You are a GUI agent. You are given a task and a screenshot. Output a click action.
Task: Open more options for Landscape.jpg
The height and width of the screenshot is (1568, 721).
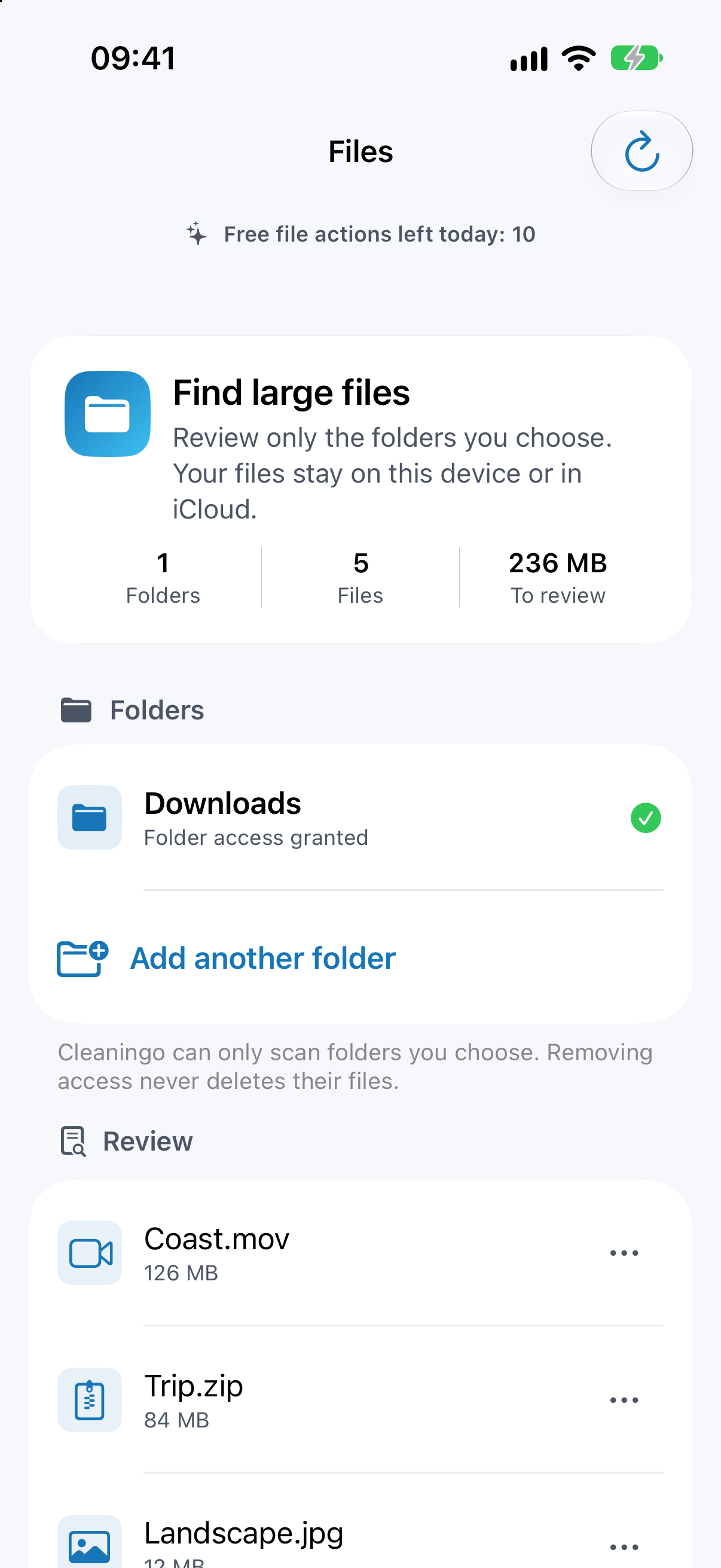coord(624,1546)
